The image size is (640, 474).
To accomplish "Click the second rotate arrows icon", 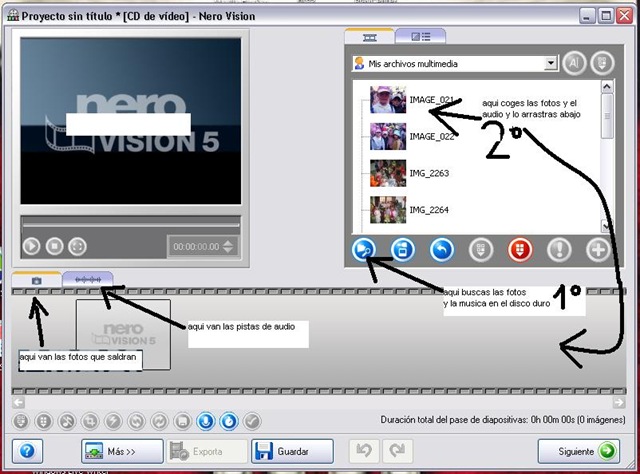I will tap(159, 421).
